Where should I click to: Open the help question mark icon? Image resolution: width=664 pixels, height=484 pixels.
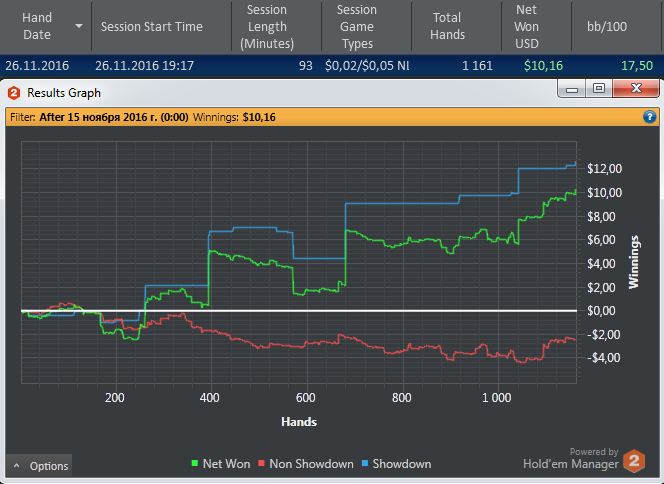click(x=649, y=116)
